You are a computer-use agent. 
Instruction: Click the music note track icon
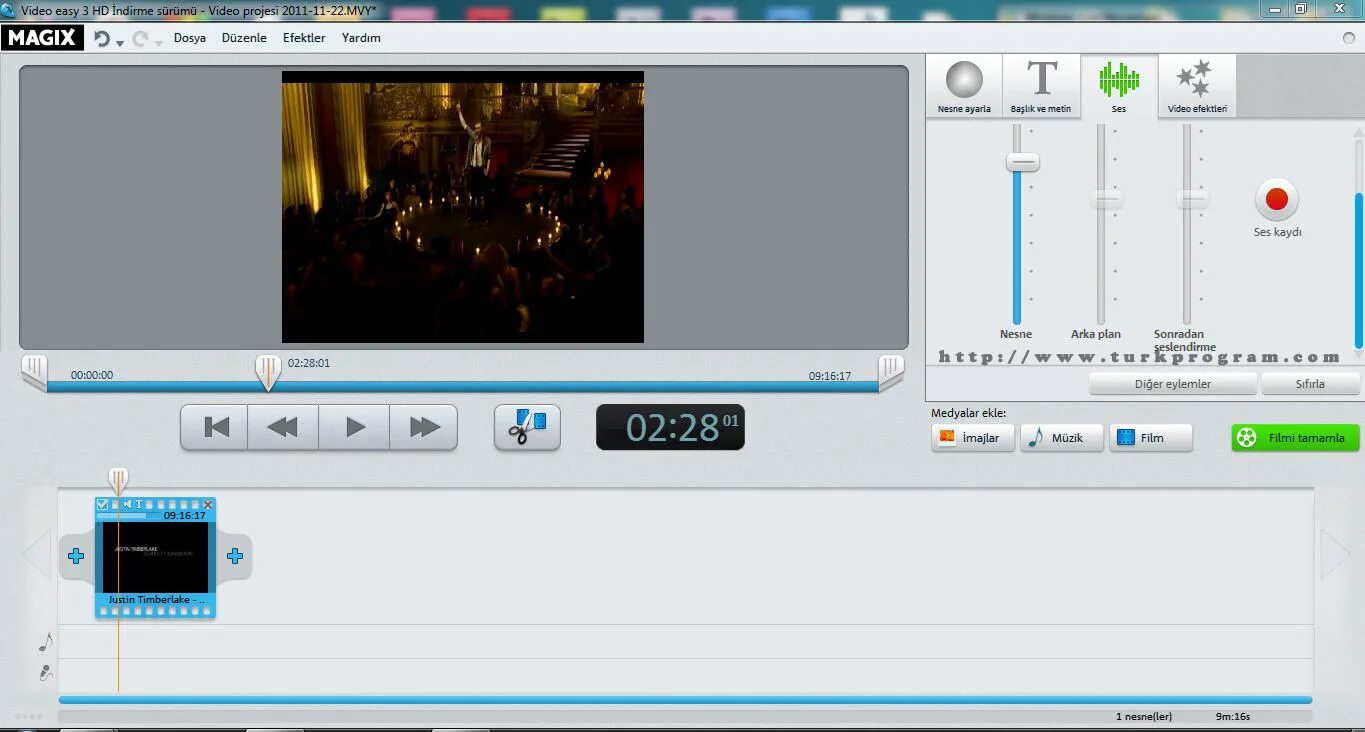click(x=45, y=641)
